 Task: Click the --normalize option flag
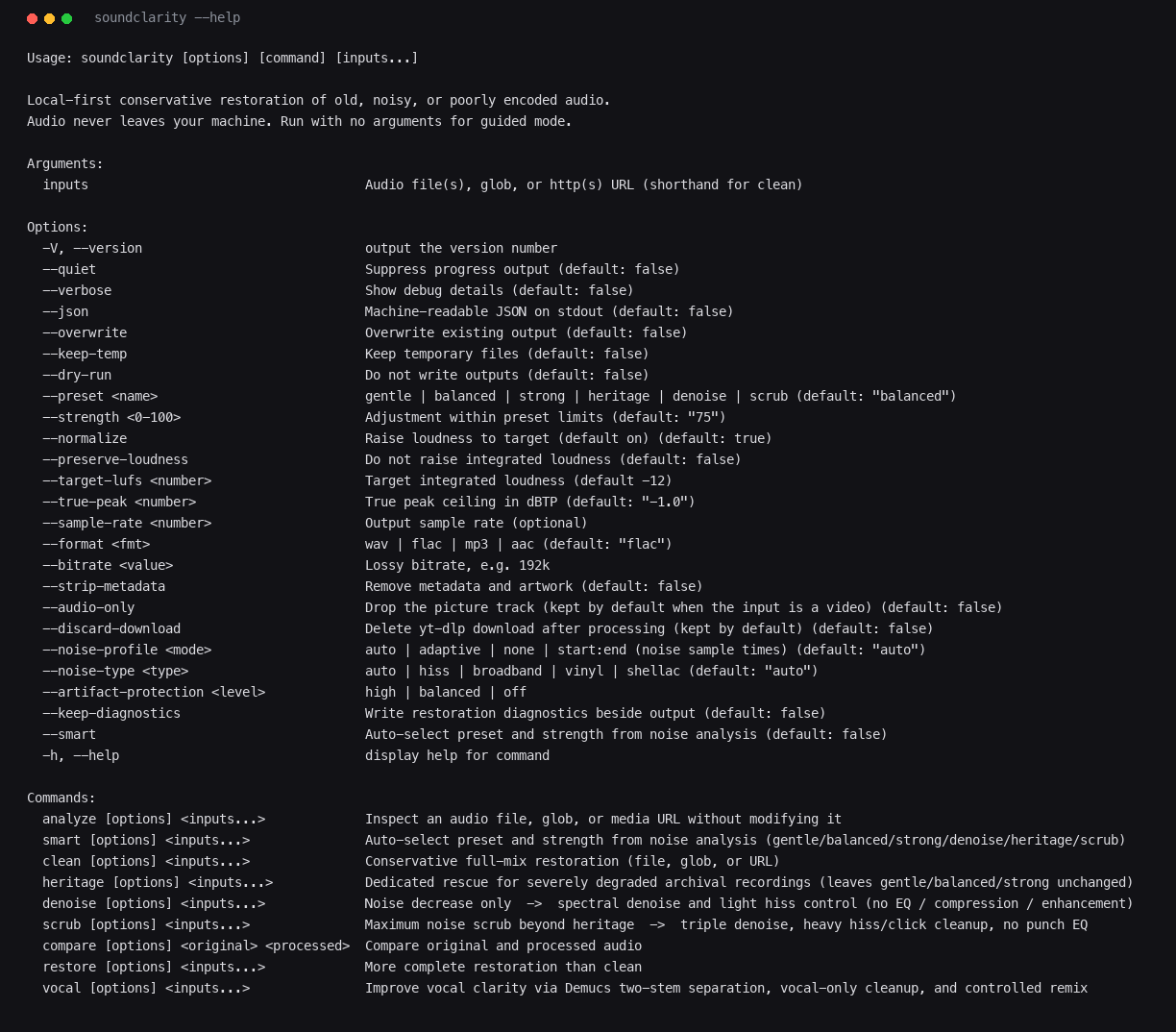coord(85,438)
